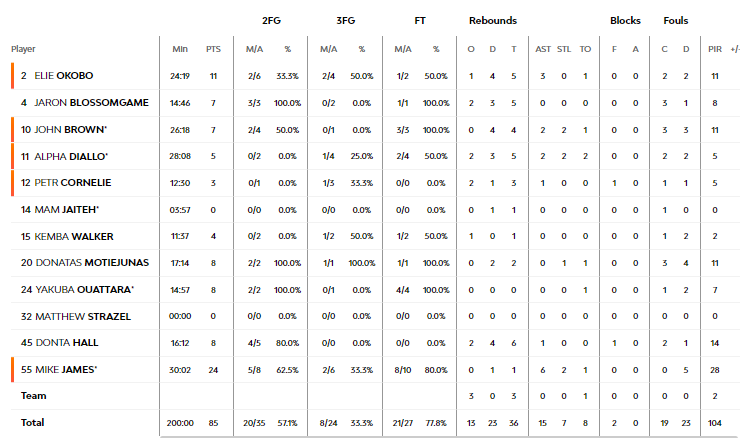Select the Fouls group header
740x438 pixels.
676,20
